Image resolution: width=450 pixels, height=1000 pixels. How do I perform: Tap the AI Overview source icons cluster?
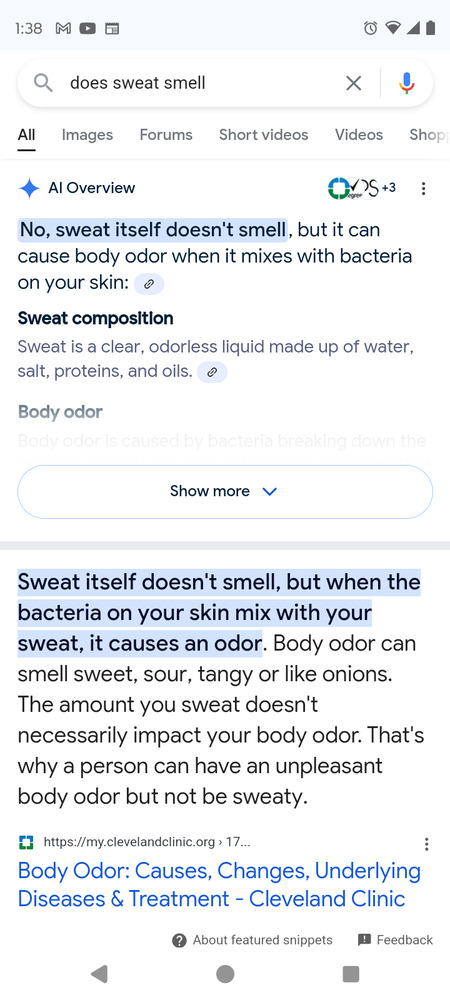pyautogui.click(x=361, y=188)
